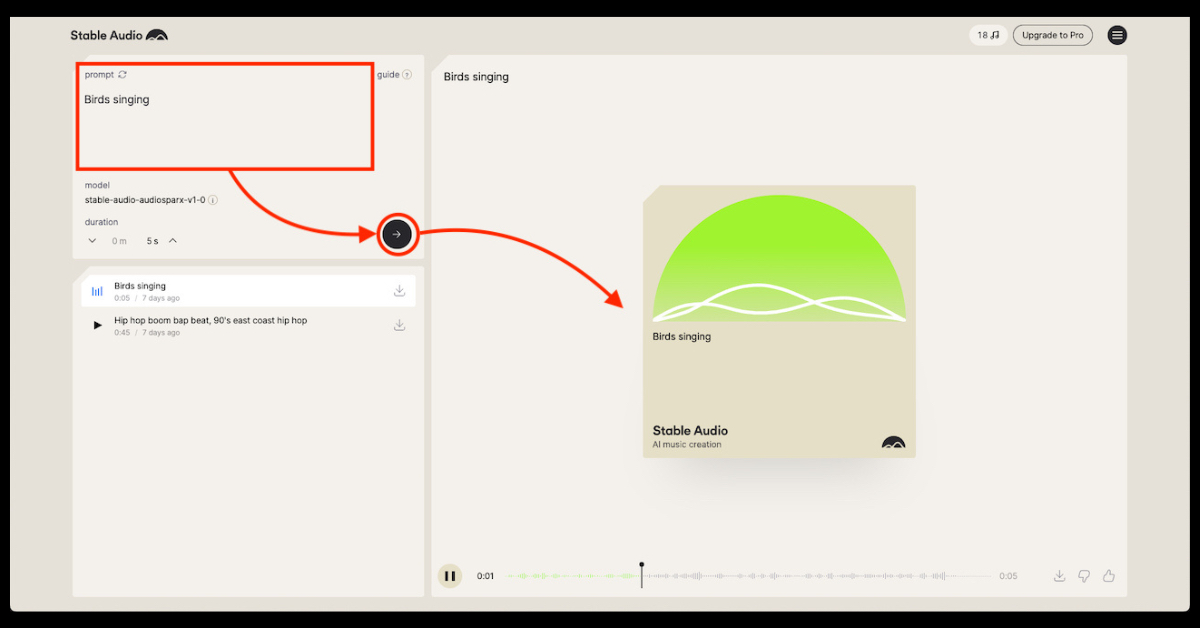The width and height of the screenshot is (1200, 628).
Task: Thumbs up the generated track
Action: click(x=1108, y=576)
